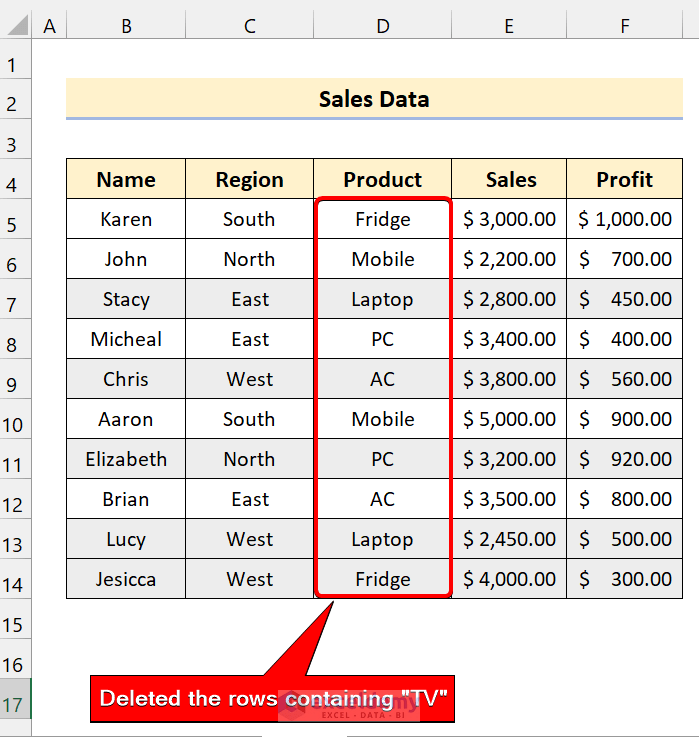Select the $ 3,800.00 sales cell
699x737 pixels.
(x=509, y=378)
